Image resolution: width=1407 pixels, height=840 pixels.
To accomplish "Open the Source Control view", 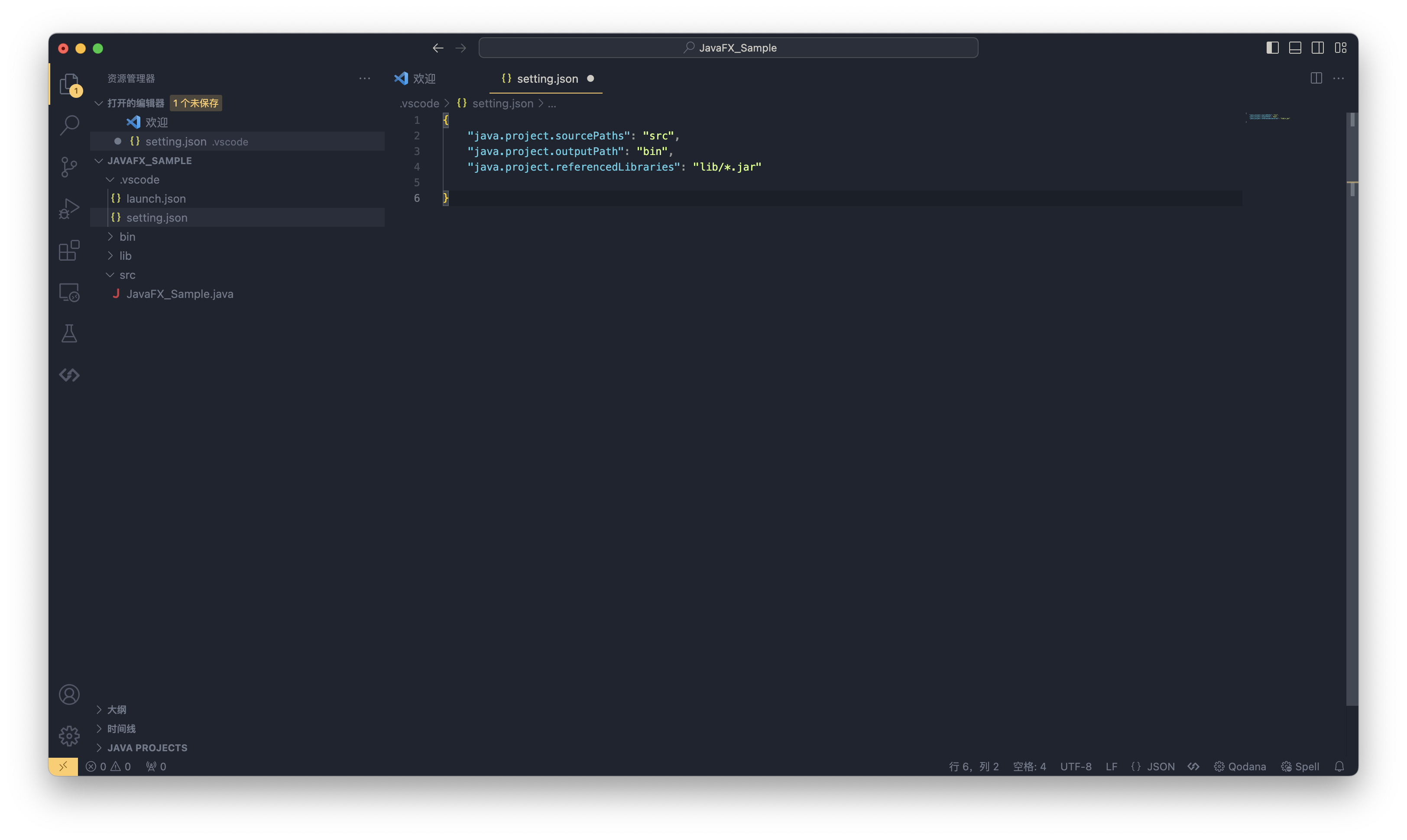I will click(x=69, y=167).
